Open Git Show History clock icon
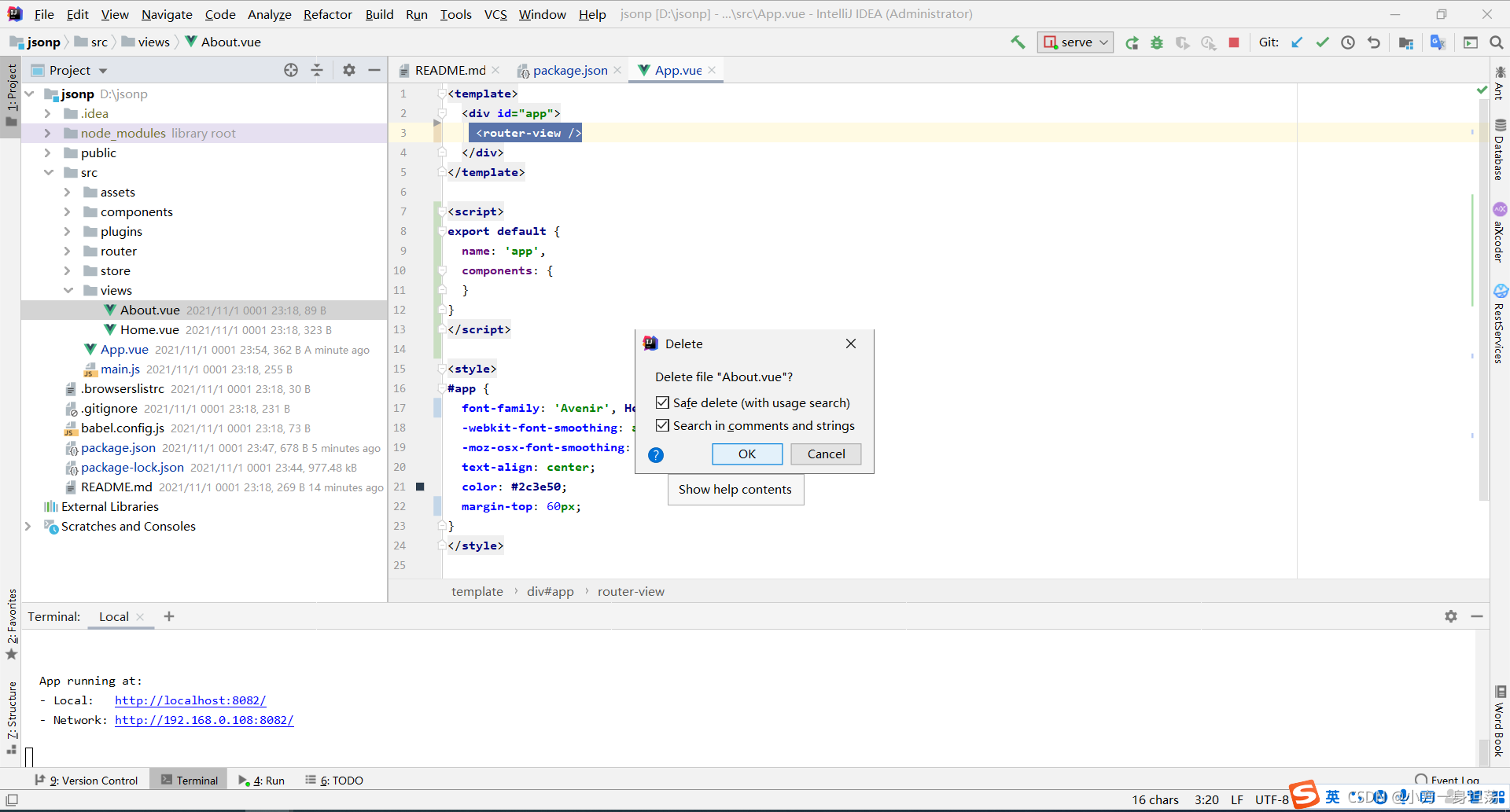This screenshot has width=1510, height=812. click(x=1348, y=42)
